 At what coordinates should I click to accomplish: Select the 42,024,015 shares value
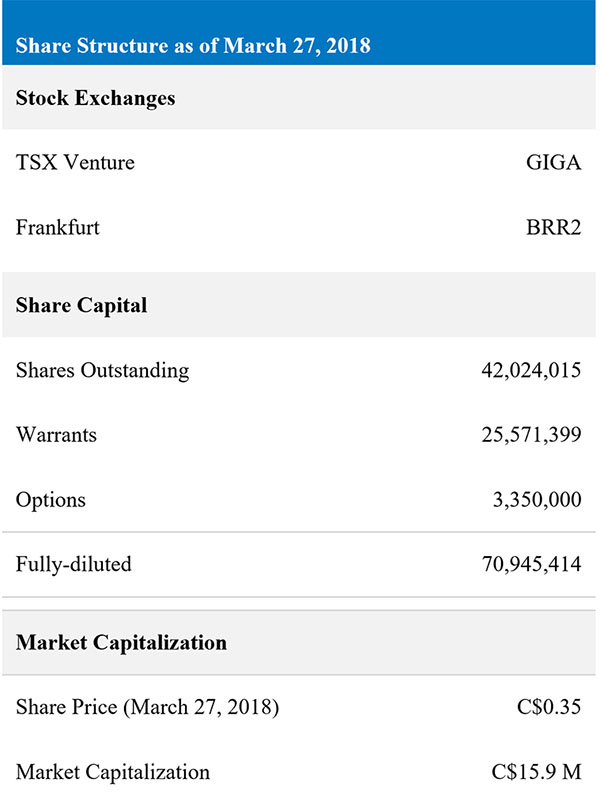click(x=531, y=371)
